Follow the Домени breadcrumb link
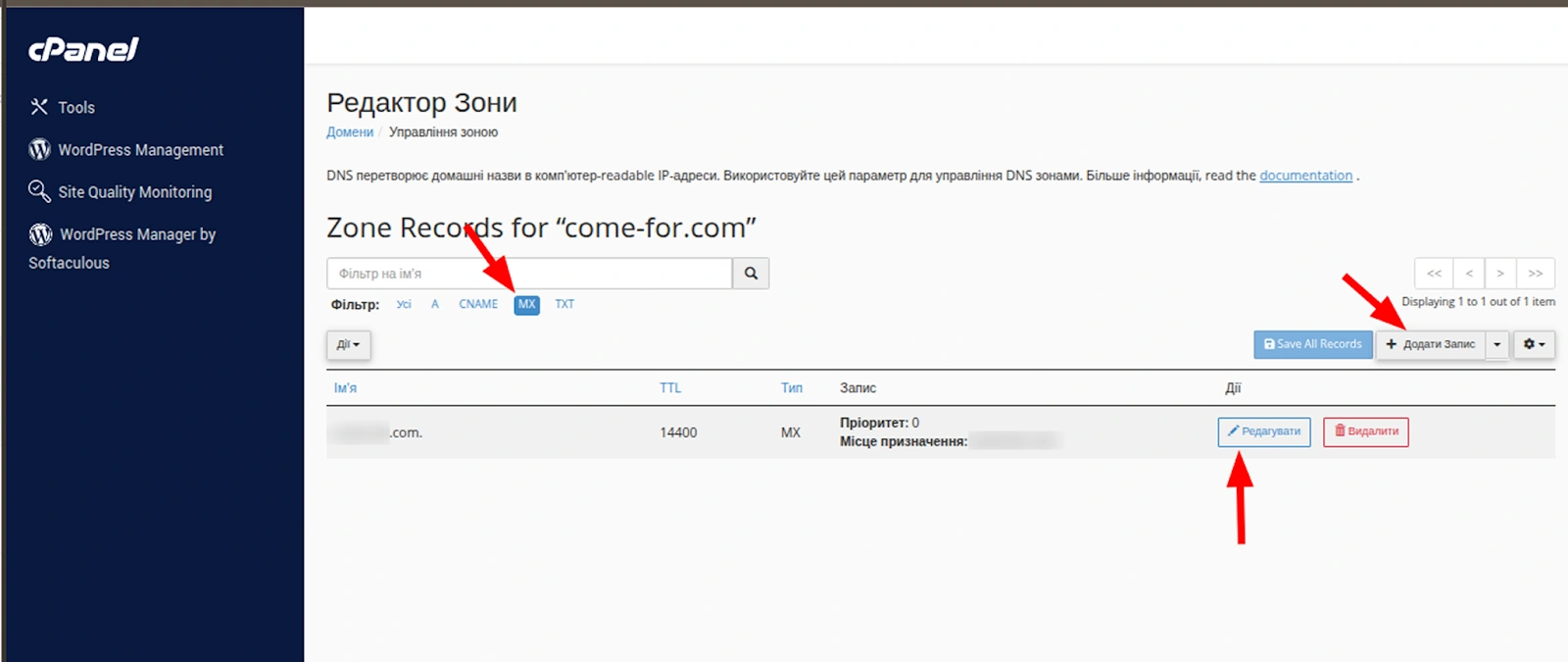 click(x=350, y=132)
